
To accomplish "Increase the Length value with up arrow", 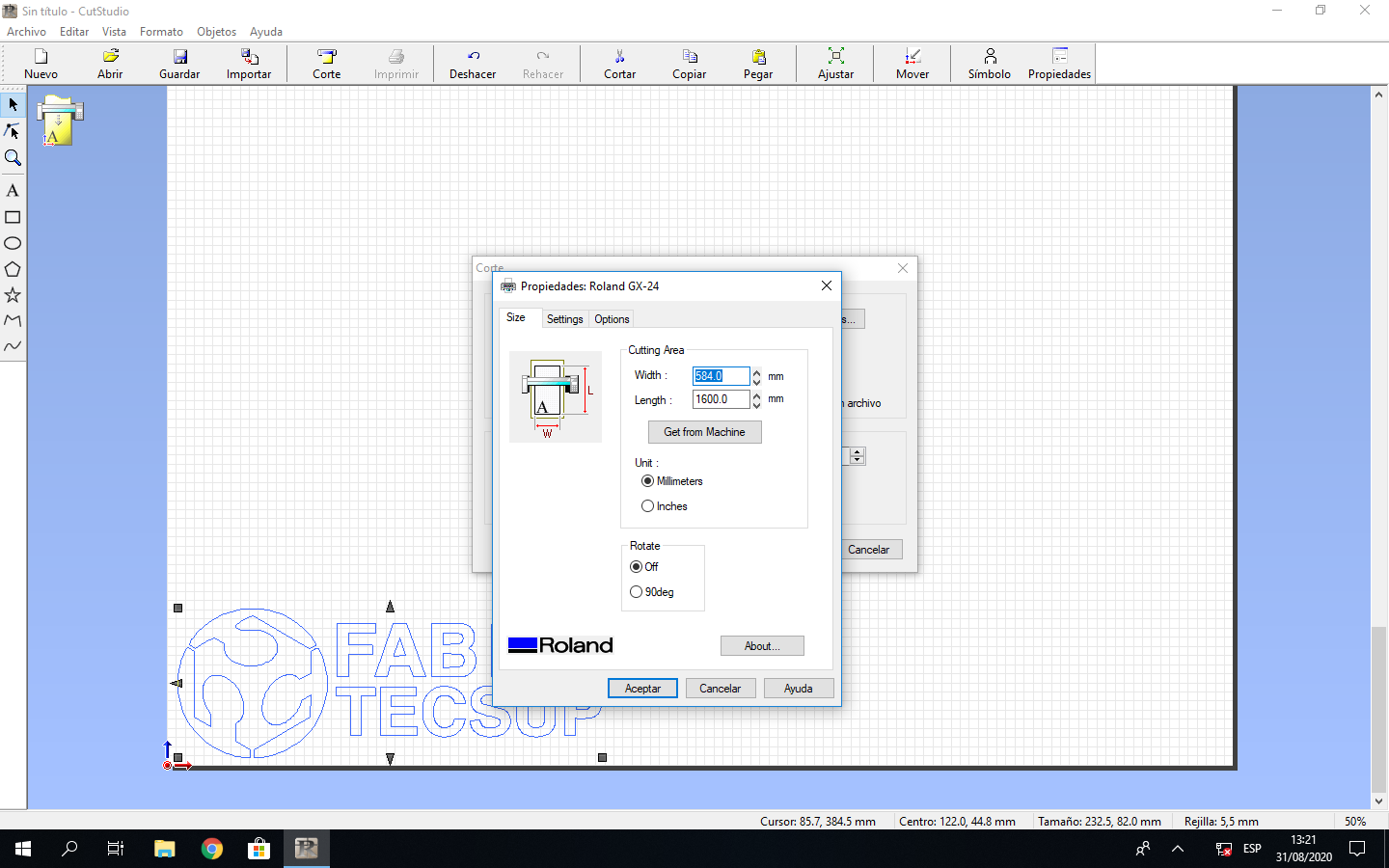I will (757, 395).
